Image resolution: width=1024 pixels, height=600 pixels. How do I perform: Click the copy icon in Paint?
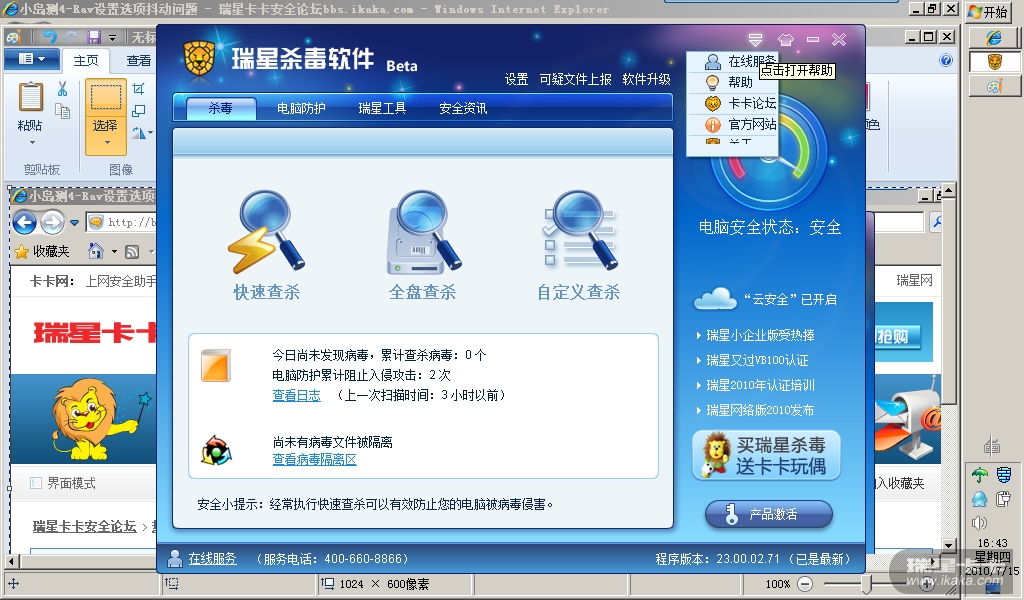coord(63,111)
